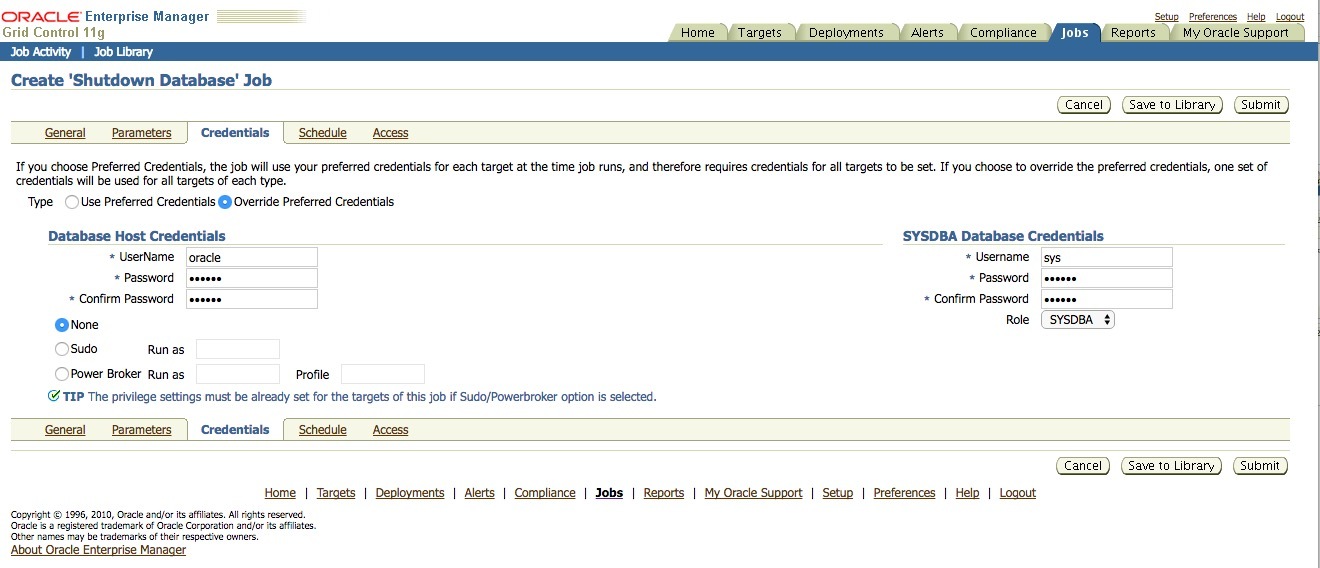Screen dimensions: 1320x568
Task: Go to the lower General tab
Action: (65, 430)
